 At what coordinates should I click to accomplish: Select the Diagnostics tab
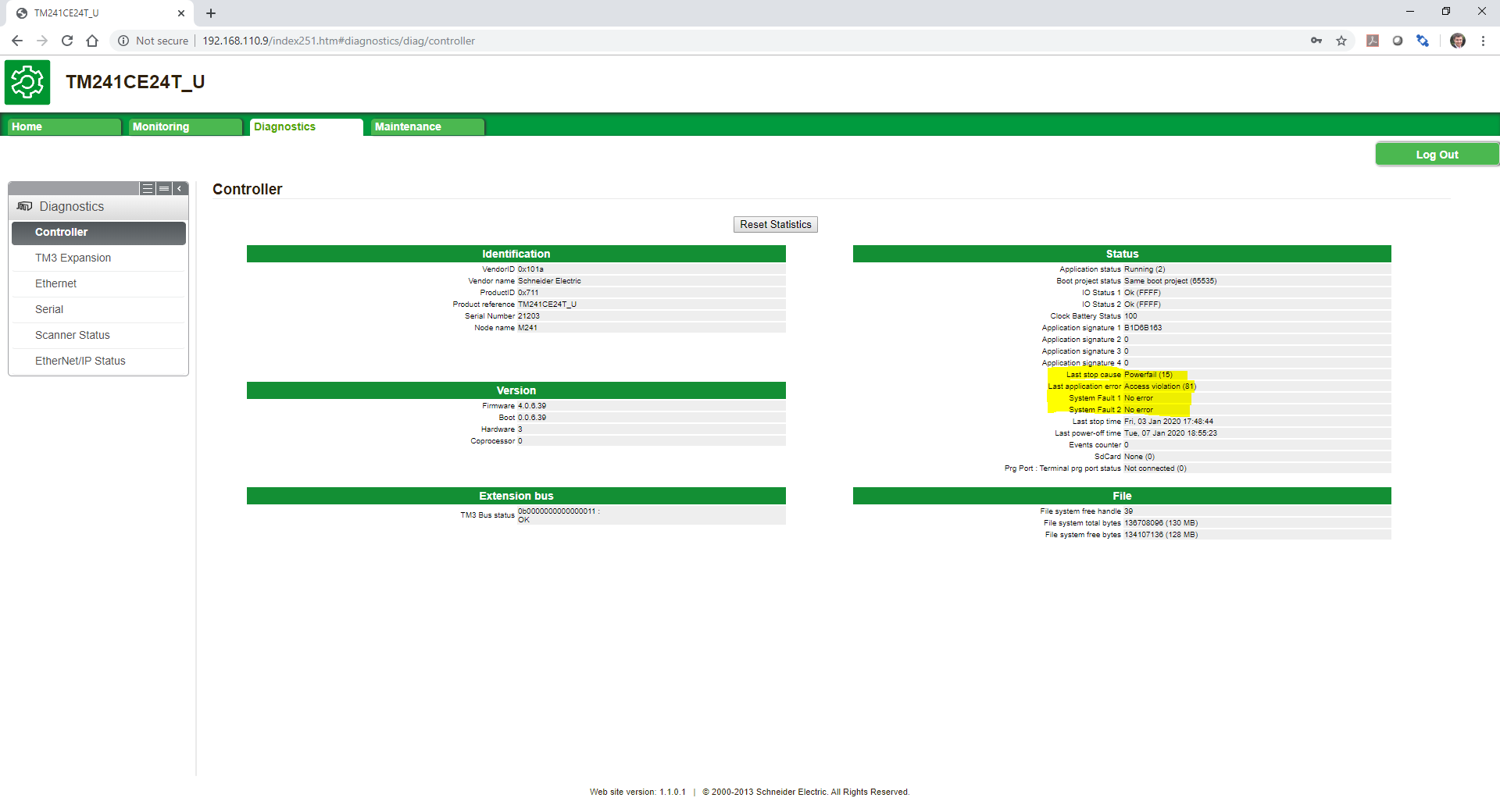point(306,126)
